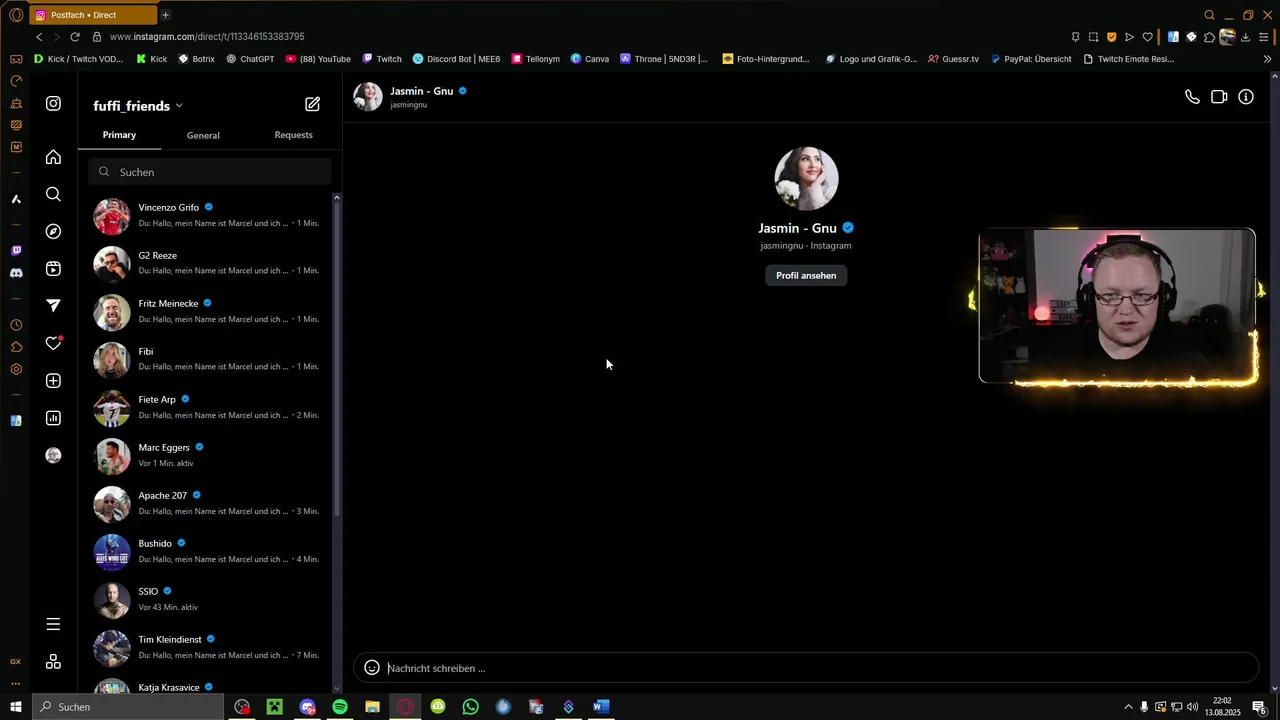Open Fritz Meinecke conversation

[x=207, y=311]
